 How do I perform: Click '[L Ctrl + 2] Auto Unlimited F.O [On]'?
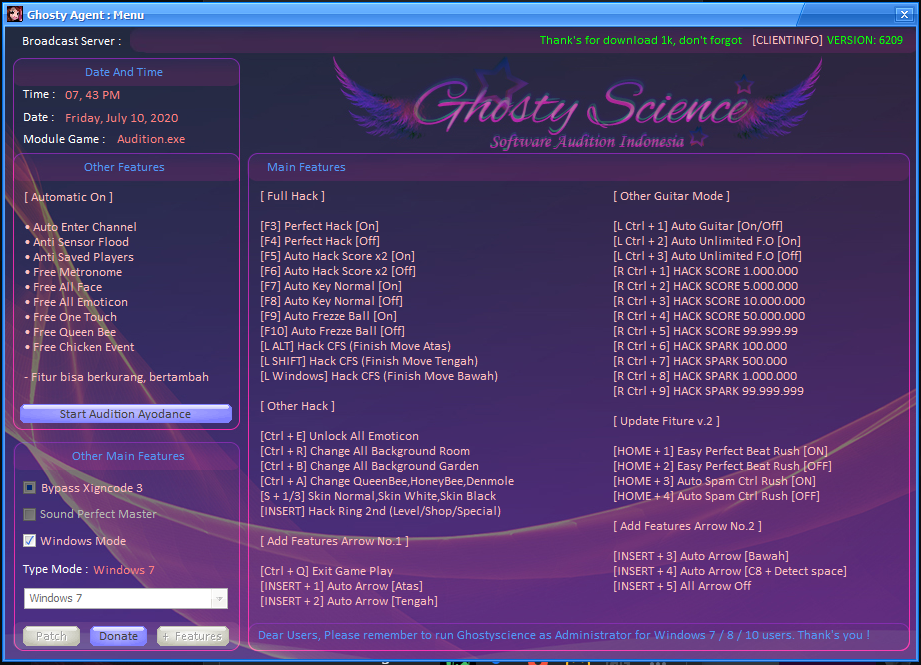click(x=707, y=241)
